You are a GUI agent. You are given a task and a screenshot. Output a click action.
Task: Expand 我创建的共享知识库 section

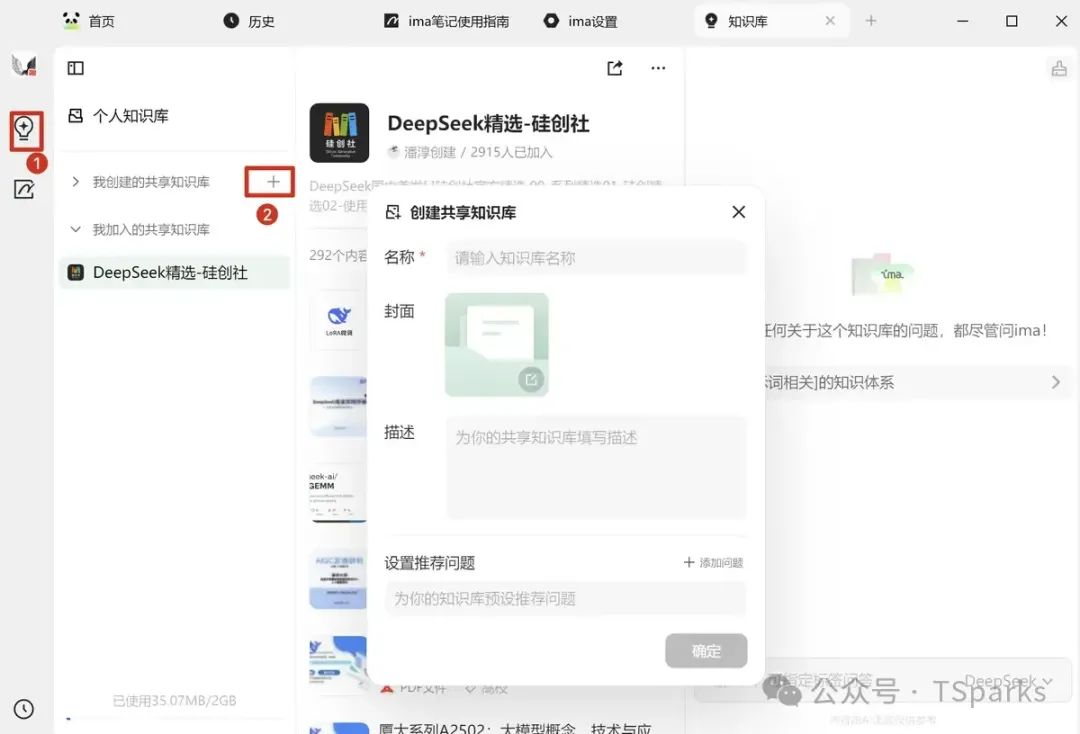(x=76, y=182)
